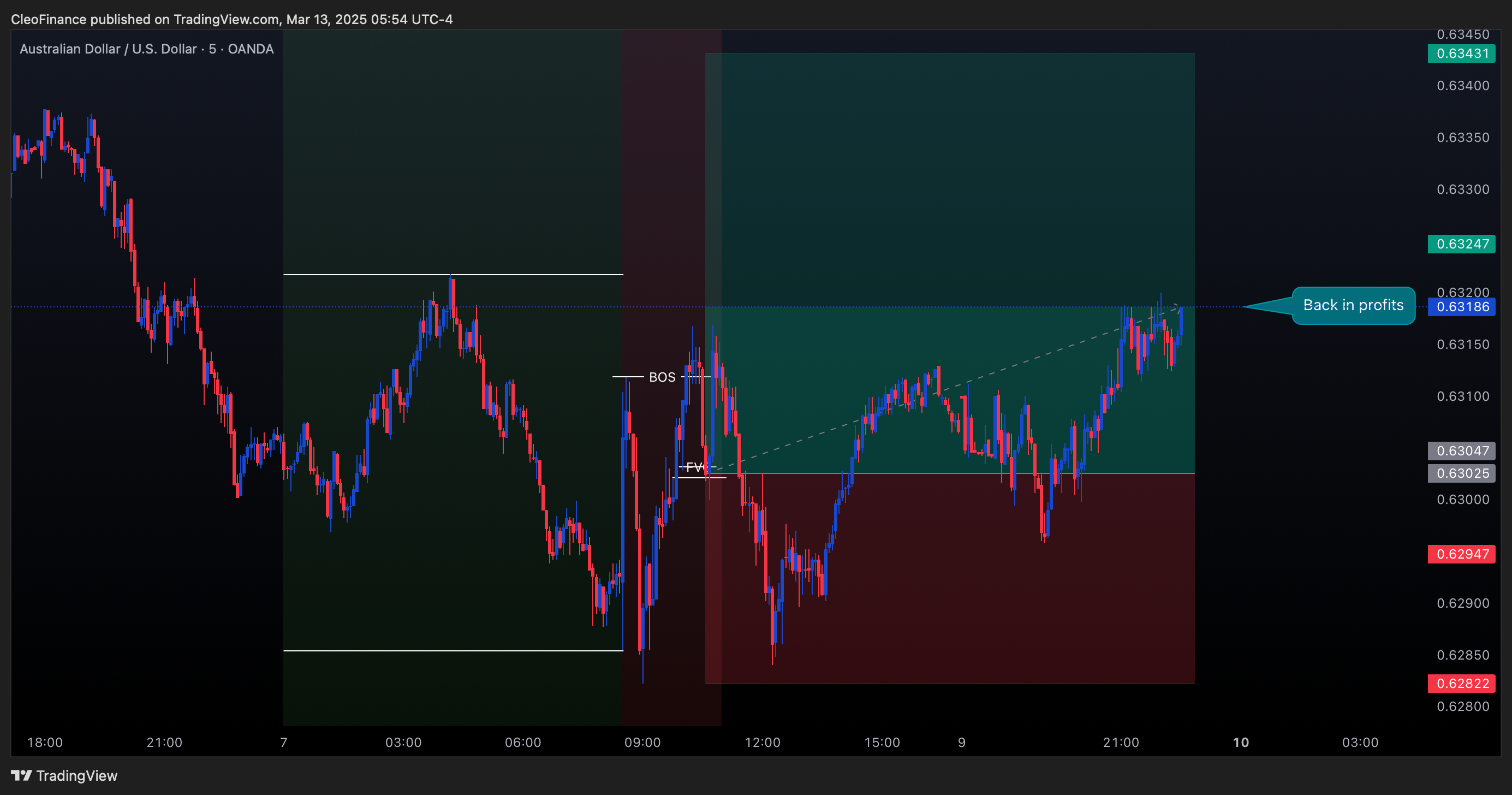This screenshot has height=795, width=1512.
Task: Click the 0.63350 price axis label
Action: coord(1463,138)
